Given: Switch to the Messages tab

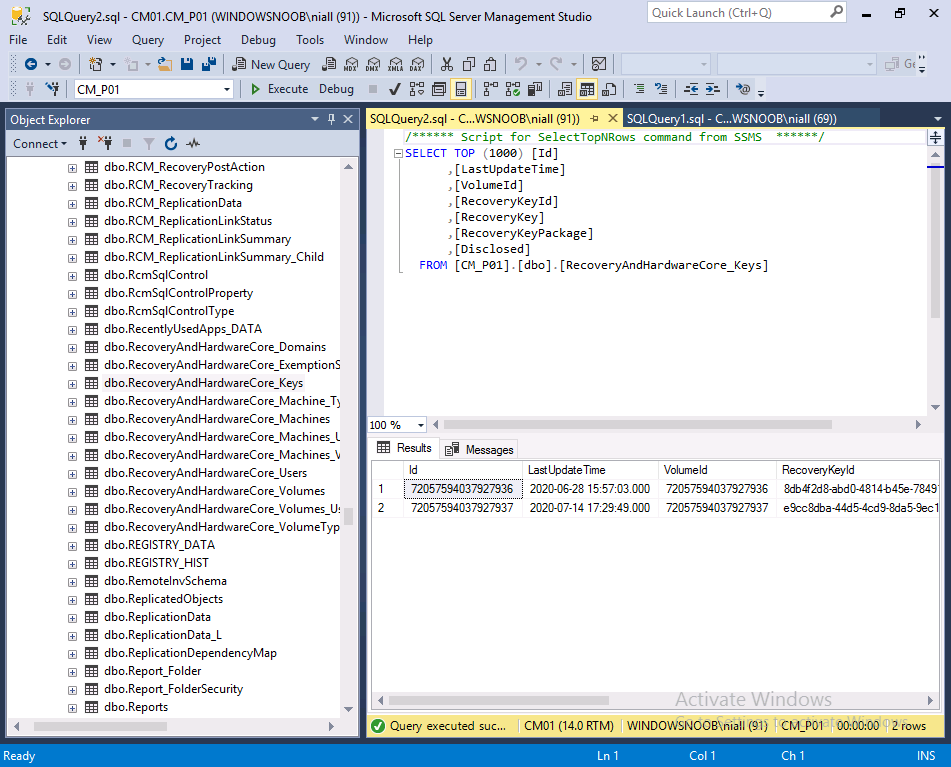Looking at the screenshot, I should [x=480, y=449].
